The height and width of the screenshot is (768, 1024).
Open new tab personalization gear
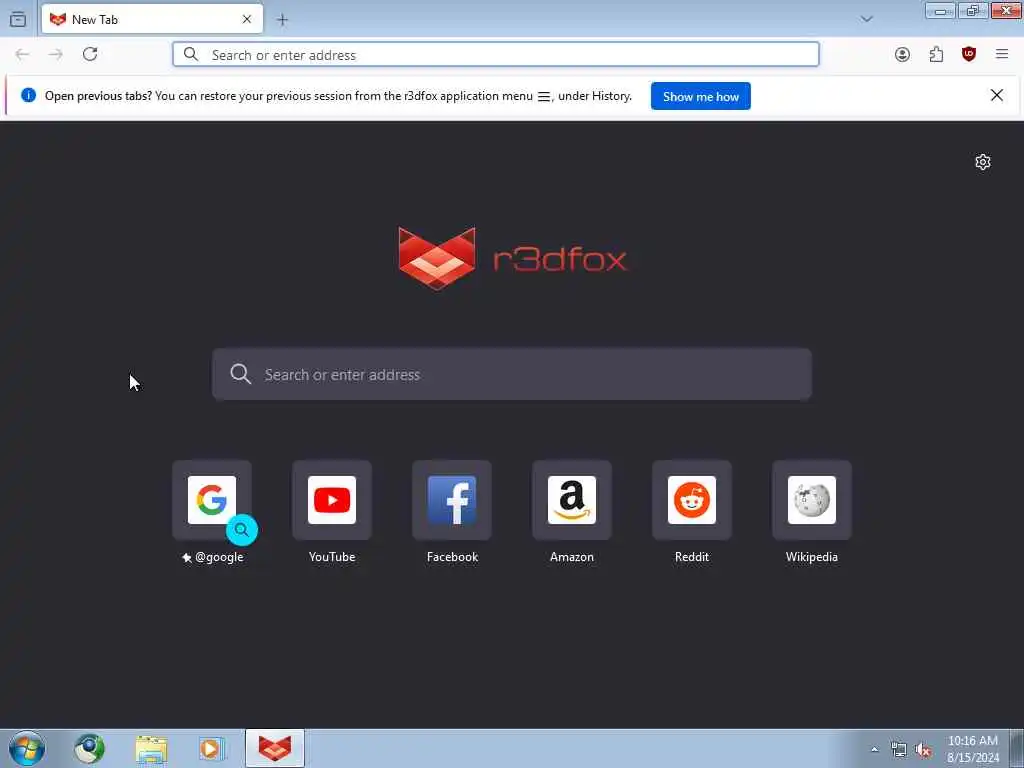pos(983,162)
